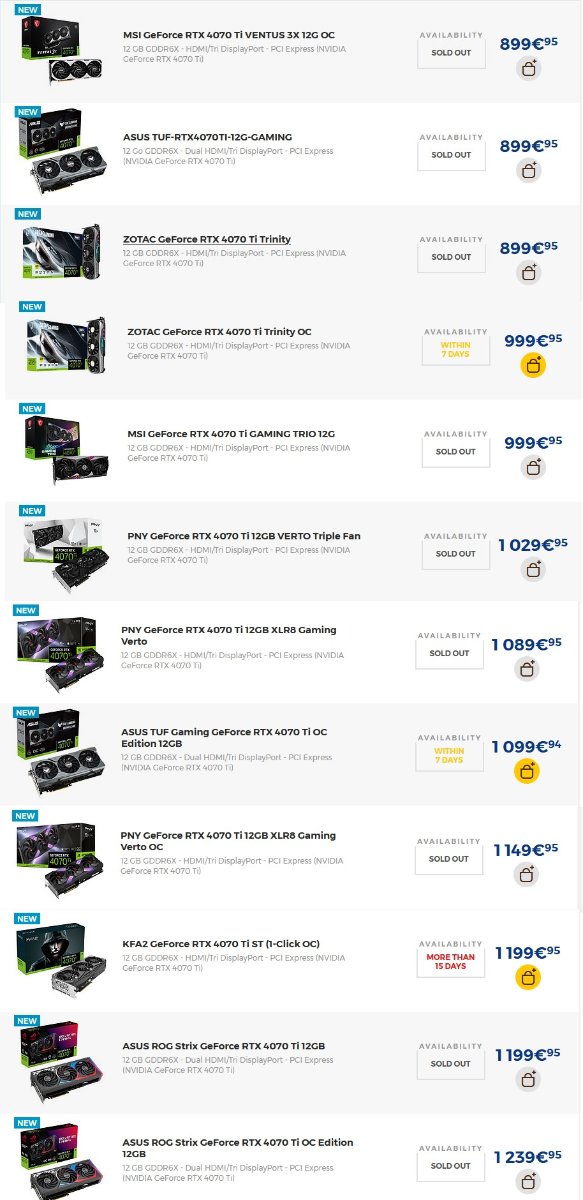The height and width of the screenshot is (1200, 583).
Task: Open ZOTAC GeForce RTX 4070 Ti Trinity link
Action: (x=207, y=239)
